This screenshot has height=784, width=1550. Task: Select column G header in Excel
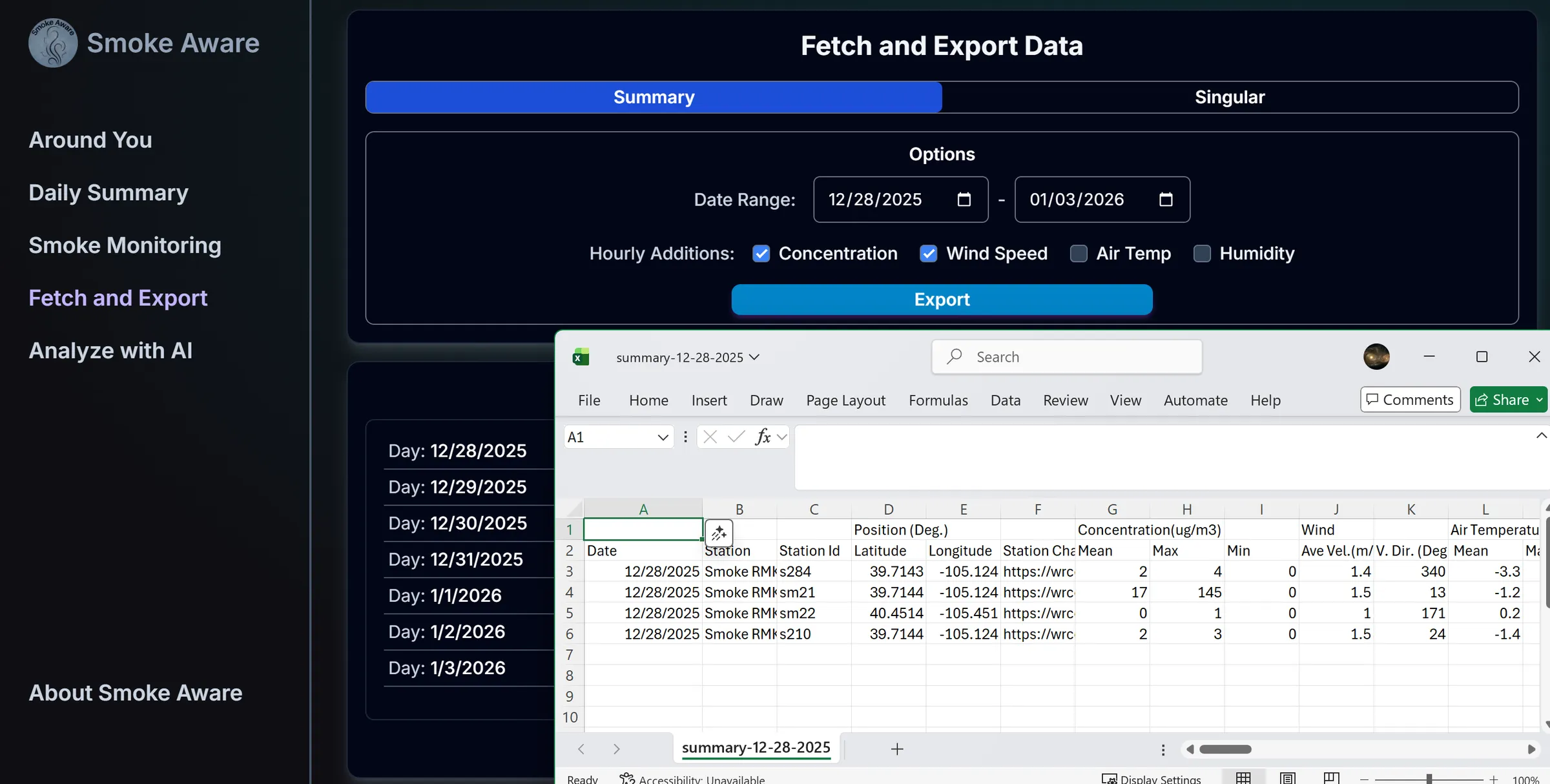[1112, 509]
